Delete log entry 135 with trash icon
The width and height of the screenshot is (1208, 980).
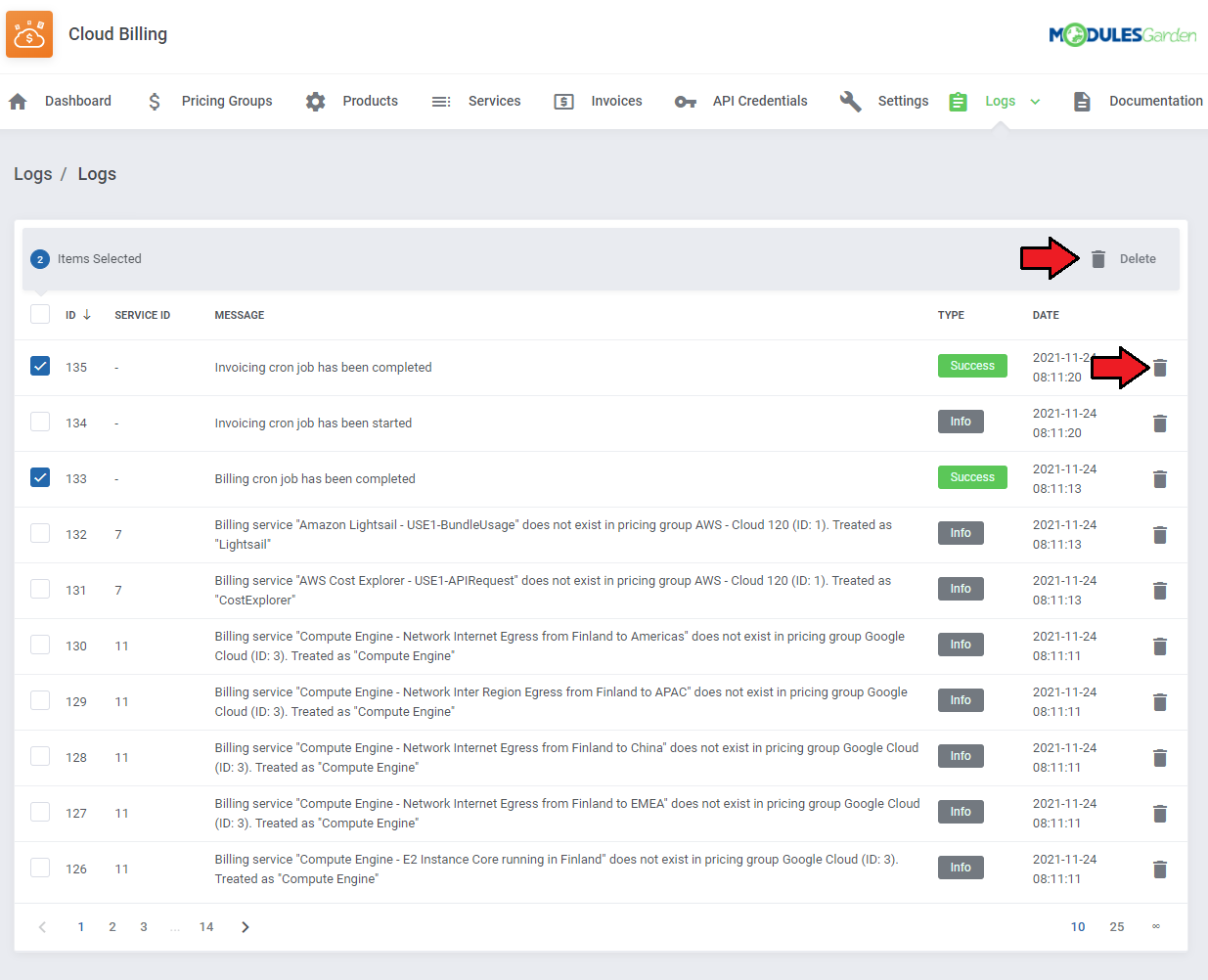(x=1160, y=368)
